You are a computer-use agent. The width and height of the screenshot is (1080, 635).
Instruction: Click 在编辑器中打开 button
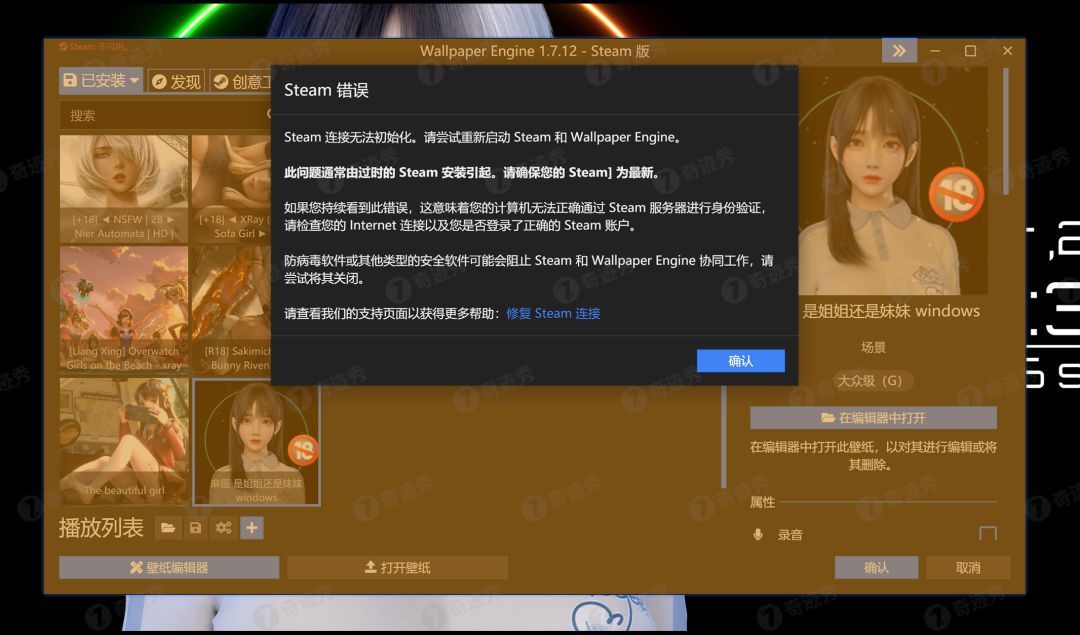[x=873, y=417]
